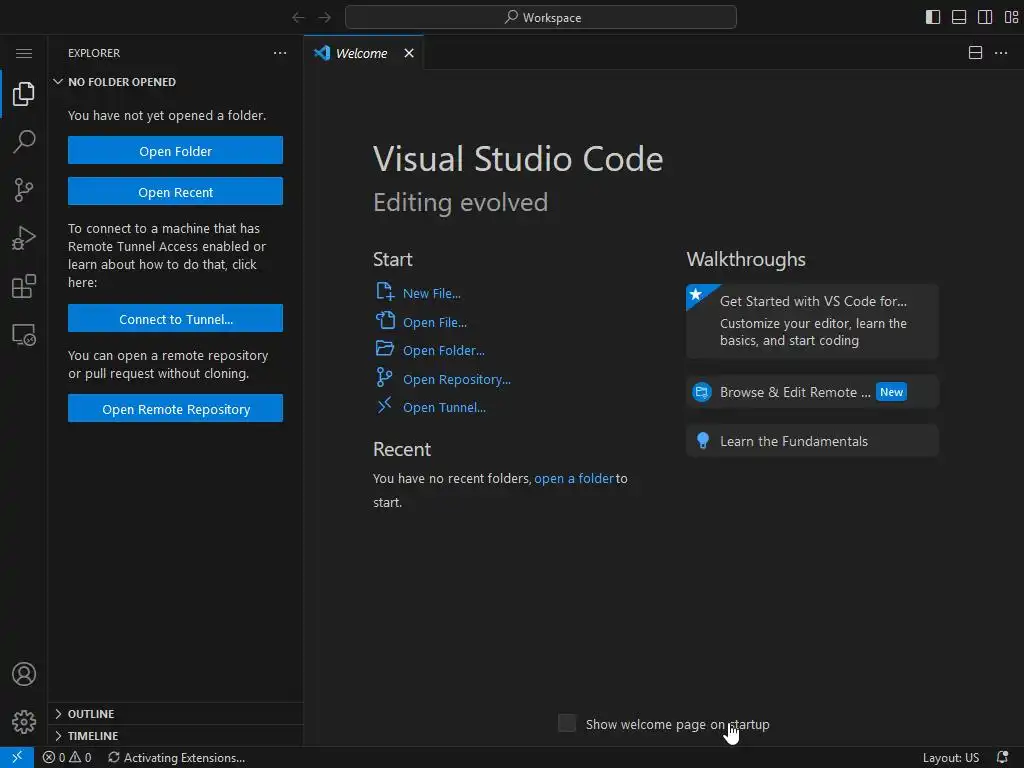Click the 'open a folder' link in Recent
The width and height of the screenshot is (1024, 768).
574,478
